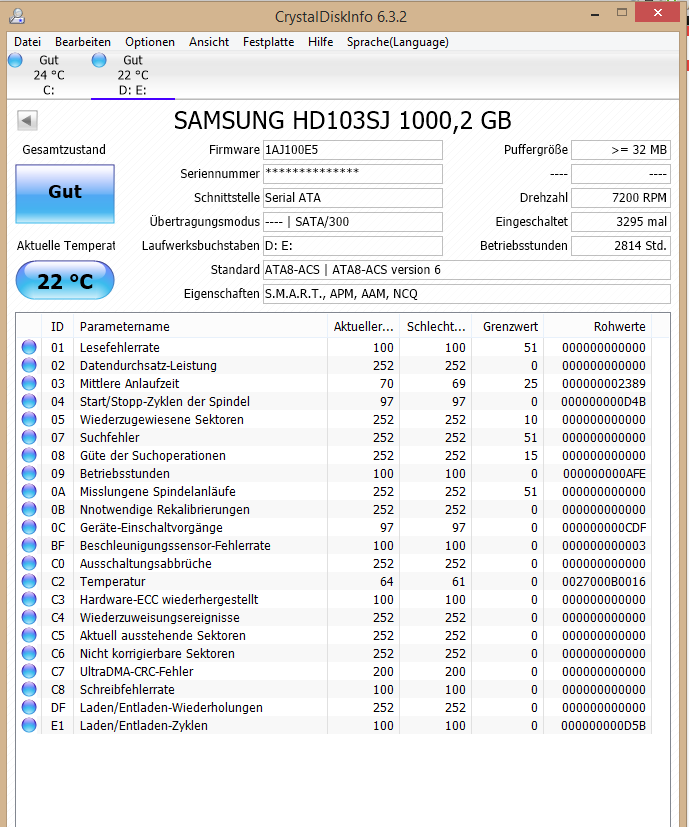The height and width of the screenshot is (827, 689).
Task: Click status icon for Aktuell ausstehende Sektoren
Action: click(x=29, y=635)
